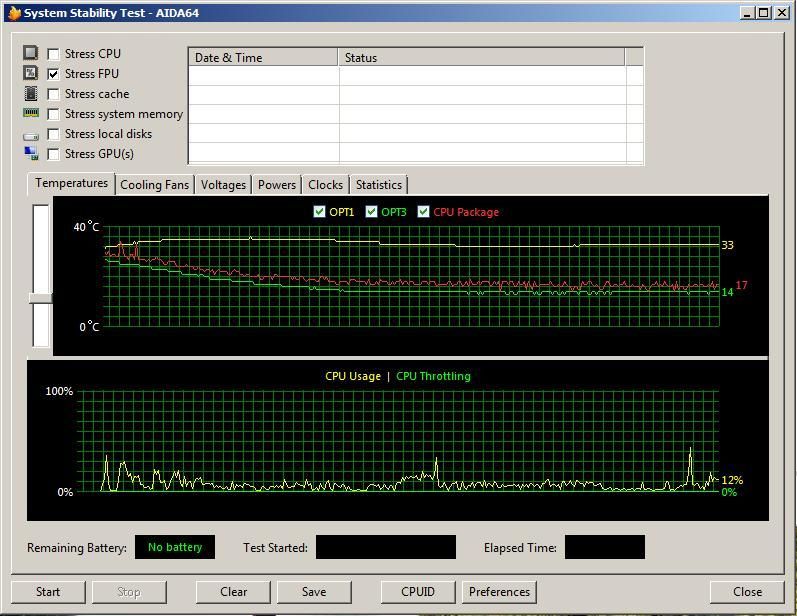Close the System Stability Test window
The height and width of the screenshot is (616, 797).
coord(747,592)
